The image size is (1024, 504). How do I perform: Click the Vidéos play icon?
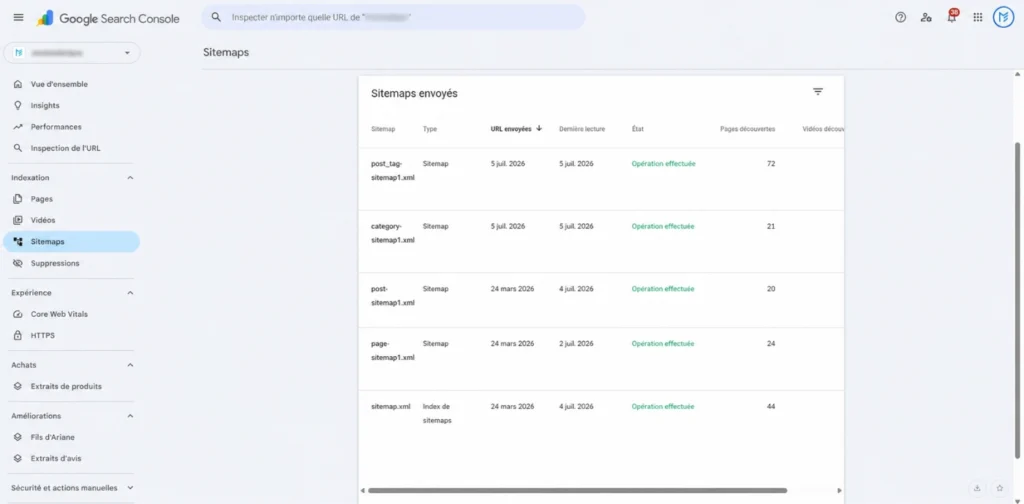pyautogui.click(x=18, y=220)
